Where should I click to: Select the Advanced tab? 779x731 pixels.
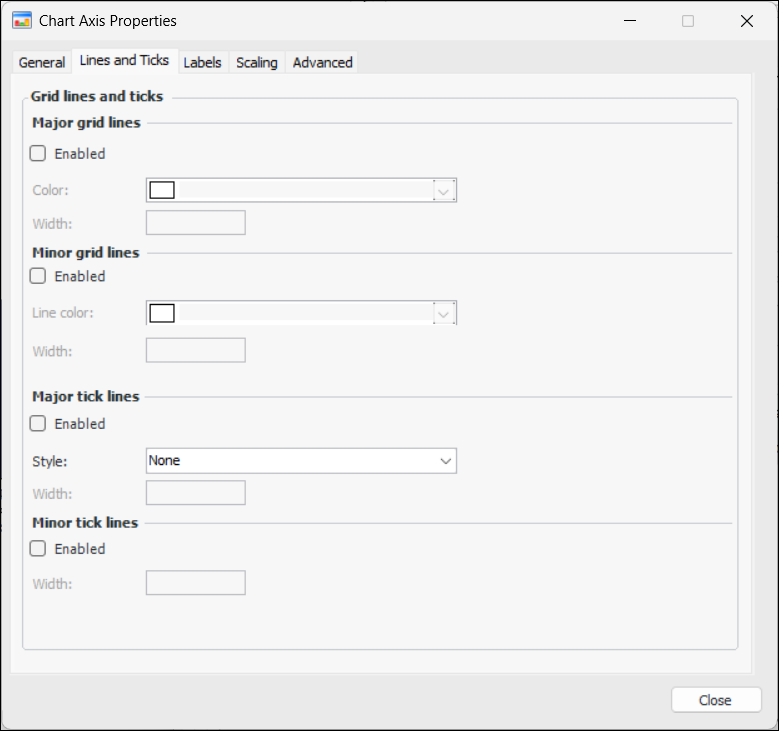322,62
